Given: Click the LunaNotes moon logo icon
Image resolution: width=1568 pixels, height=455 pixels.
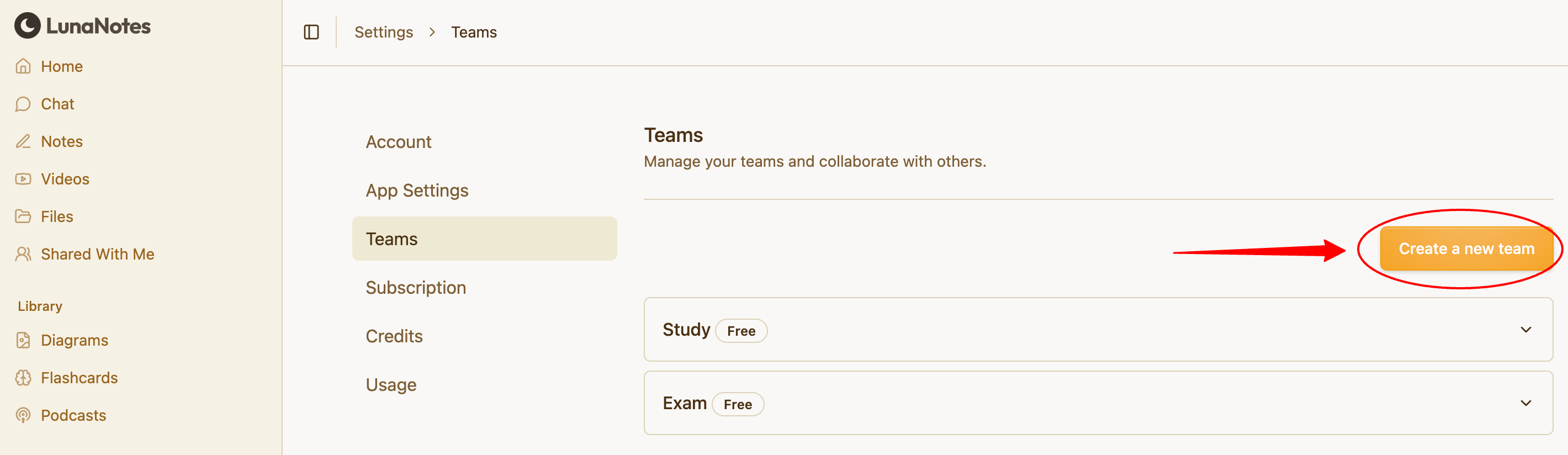Looking at the screenshot, I should pos(28,26).
